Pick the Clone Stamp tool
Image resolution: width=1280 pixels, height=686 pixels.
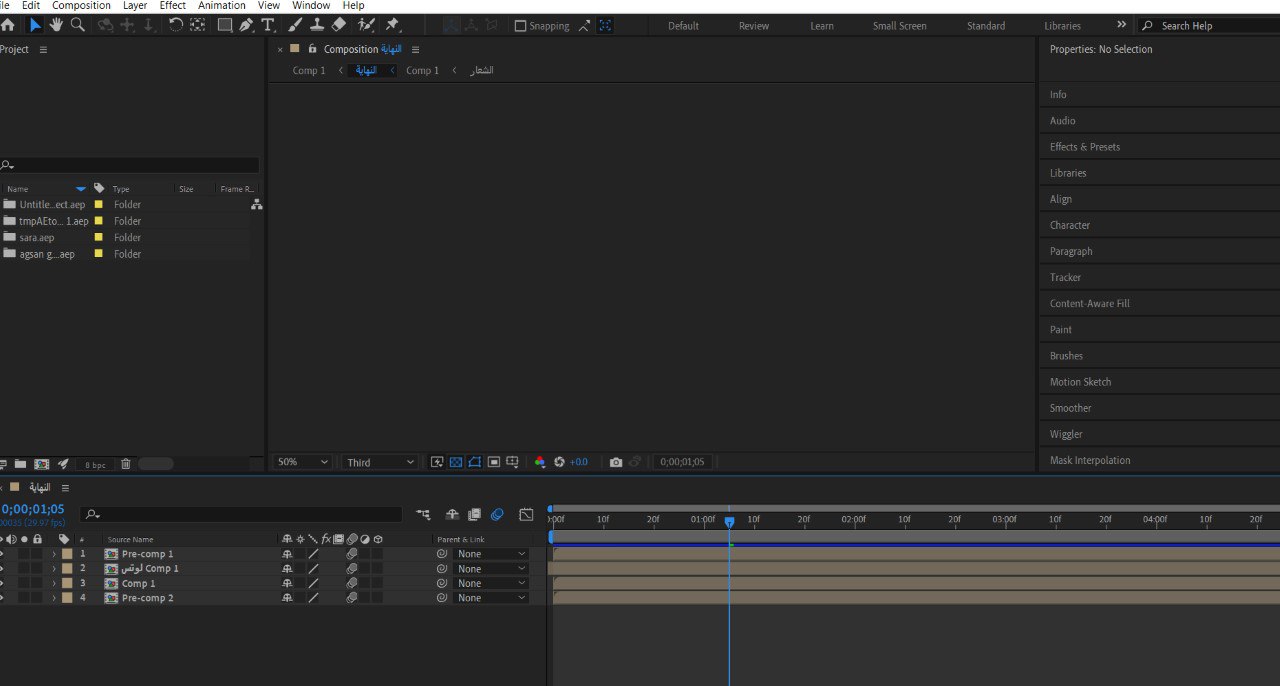coord(315,24)
